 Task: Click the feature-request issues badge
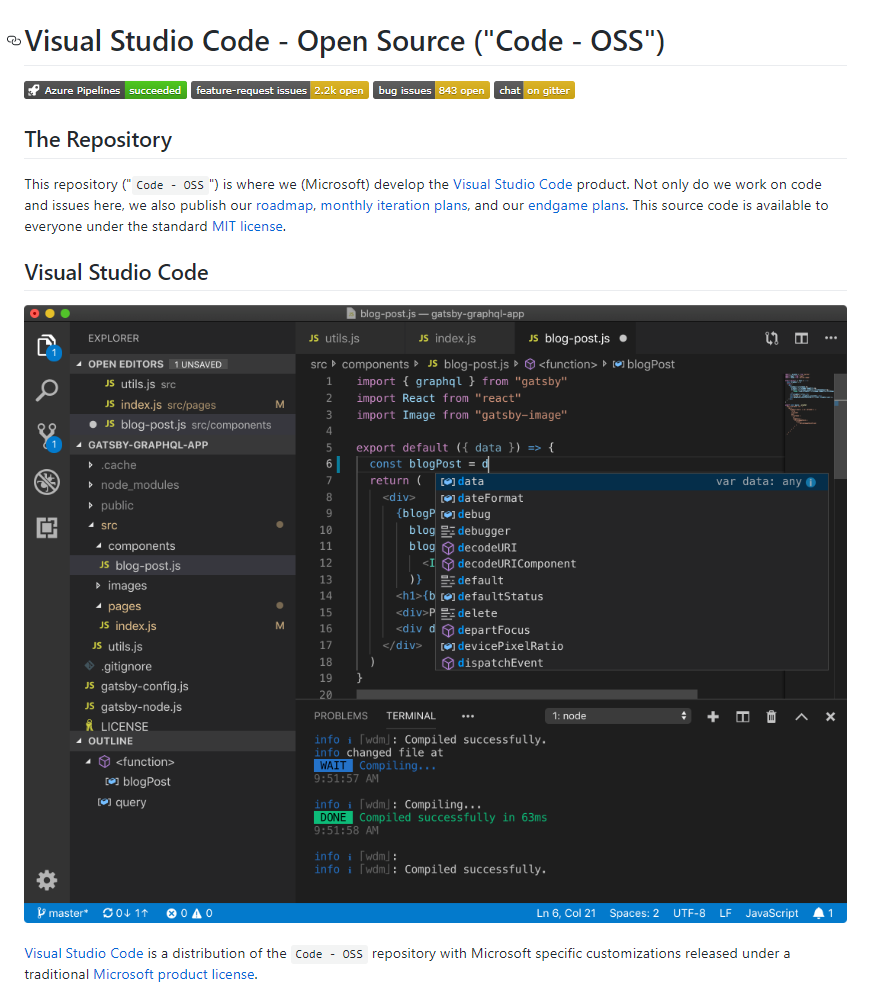(279, 90)
